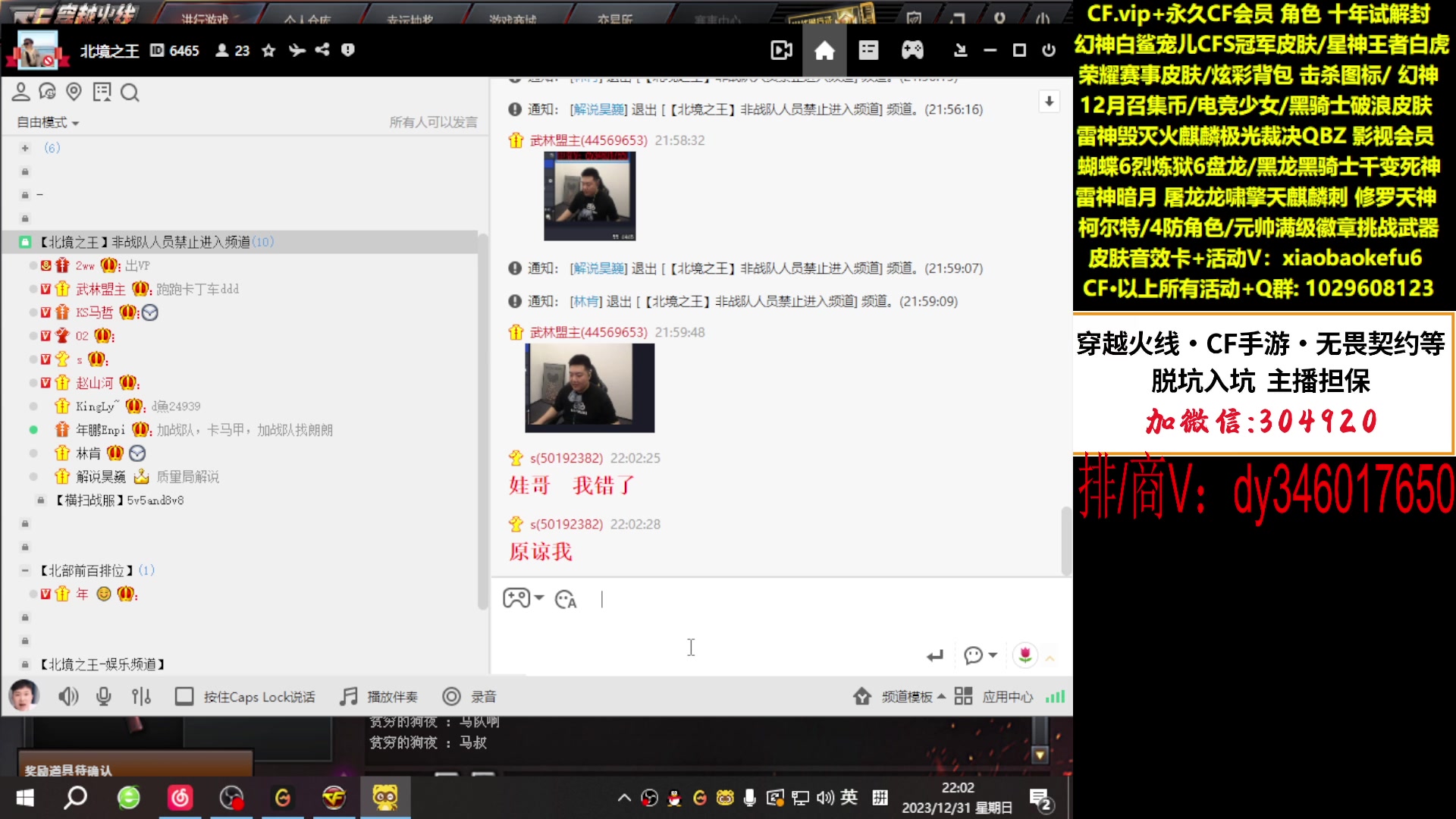The height and width of the screenshot is (819, 1456).
Task: Expand the gift panel with the orange up arrow
Action: coord(1050,657)
